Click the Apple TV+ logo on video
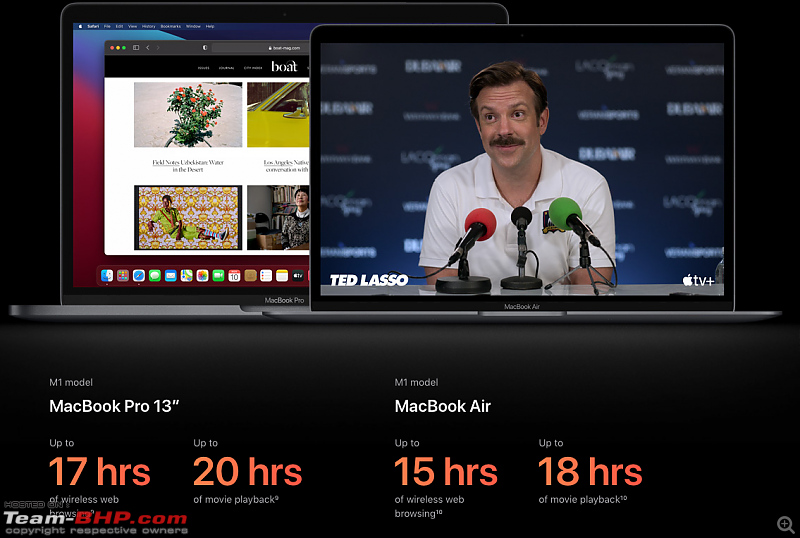 (x=698, y=280)
